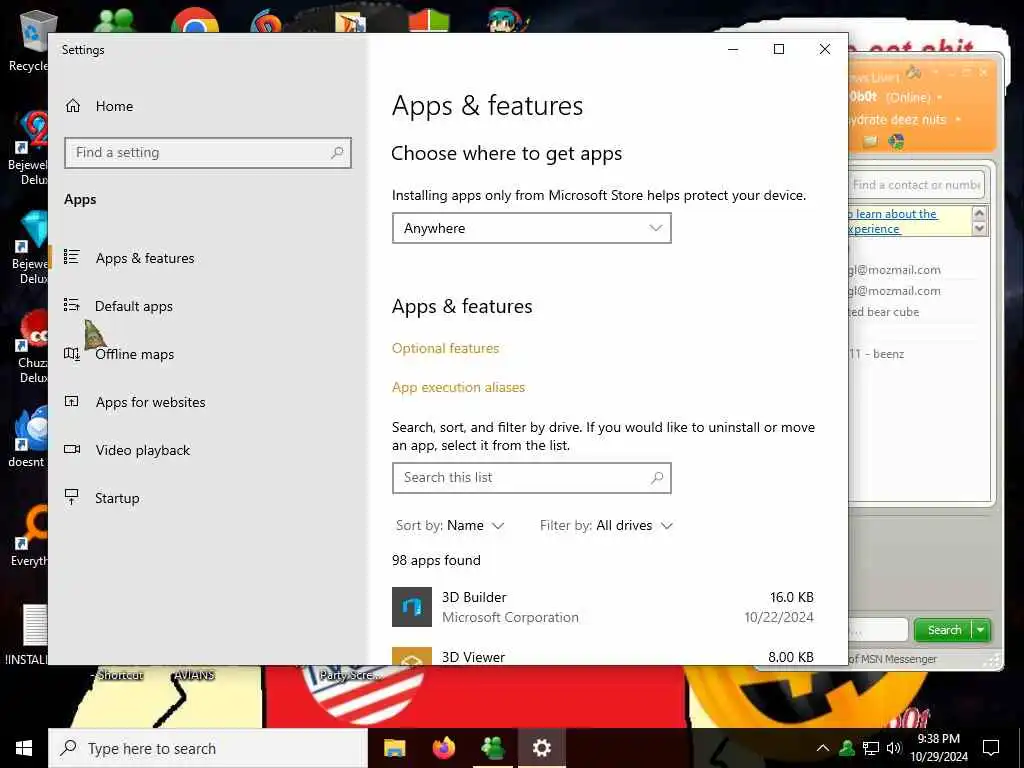Screen dimensions: 1024x768
Task: Open Windows Start menu
Action: 24,748
